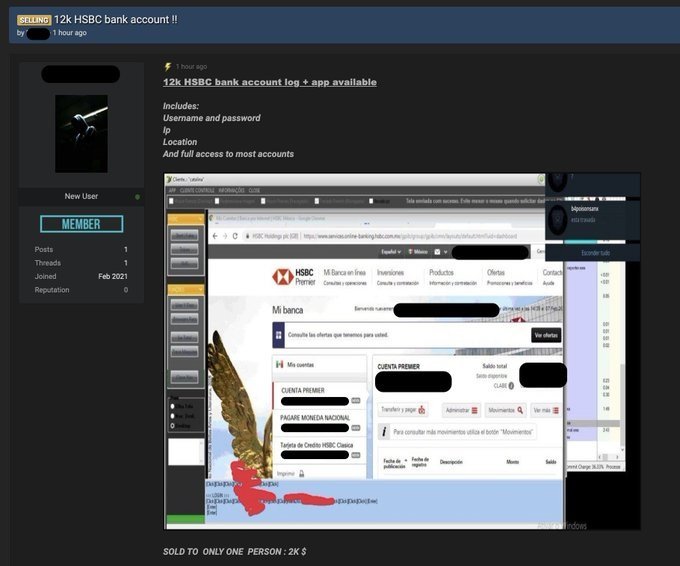Open the Administrar menu button
Viewport: 680px width, 566px height.
coord(461,410)
